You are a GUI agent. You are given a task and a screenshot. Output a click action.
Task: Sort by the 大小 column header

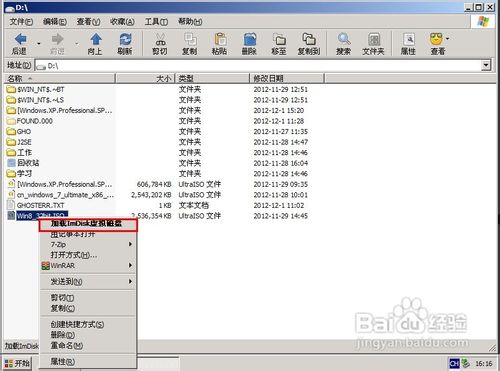(145, 79)
